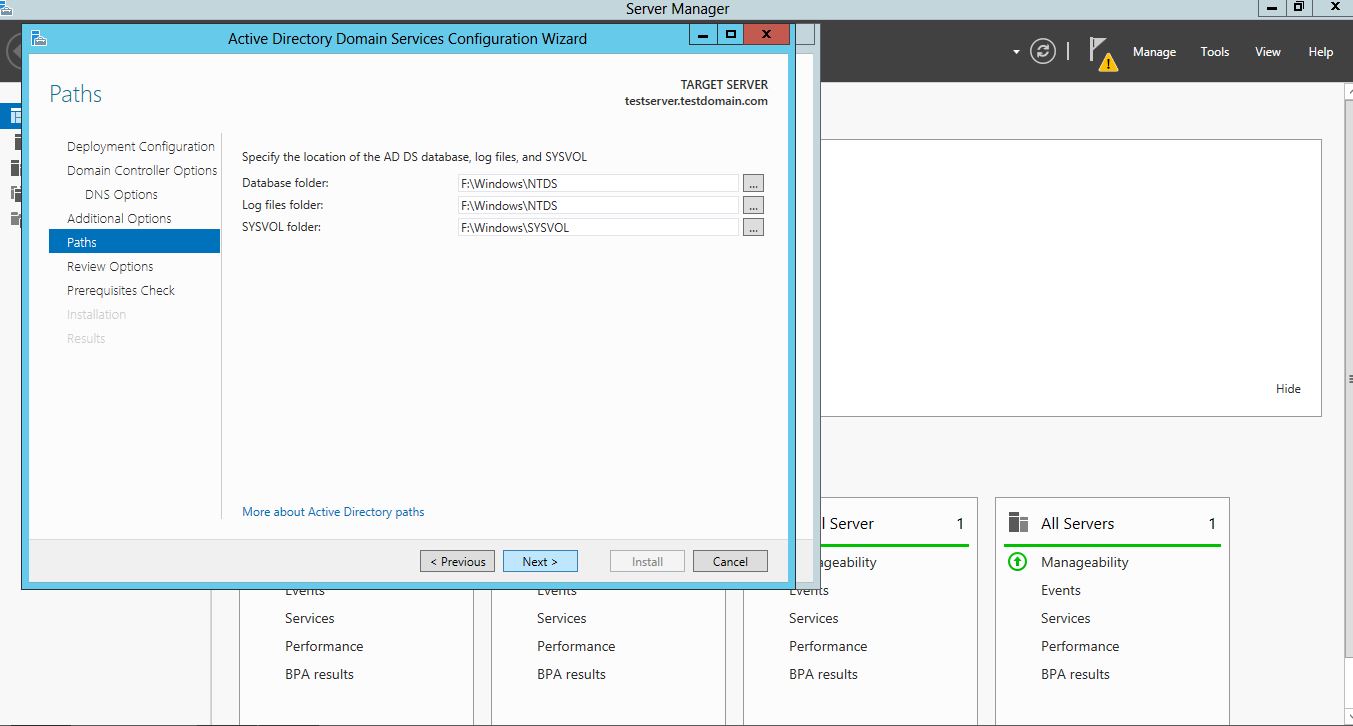Open the Tools menu
The height and width of the screenshot is (726, 1353).
coord(1215,52)
